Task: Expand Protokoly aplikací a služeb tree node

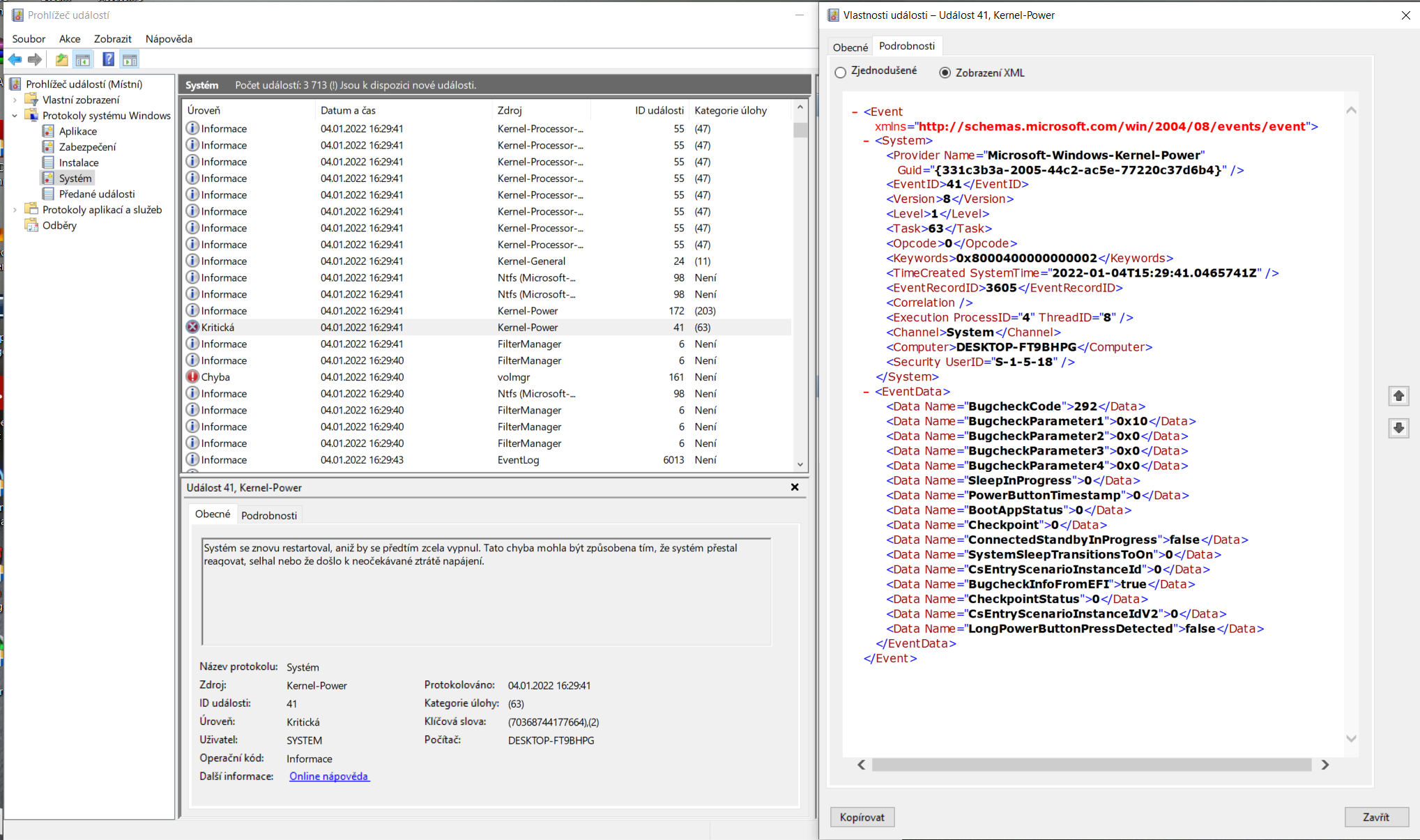Action: (15, 210)
